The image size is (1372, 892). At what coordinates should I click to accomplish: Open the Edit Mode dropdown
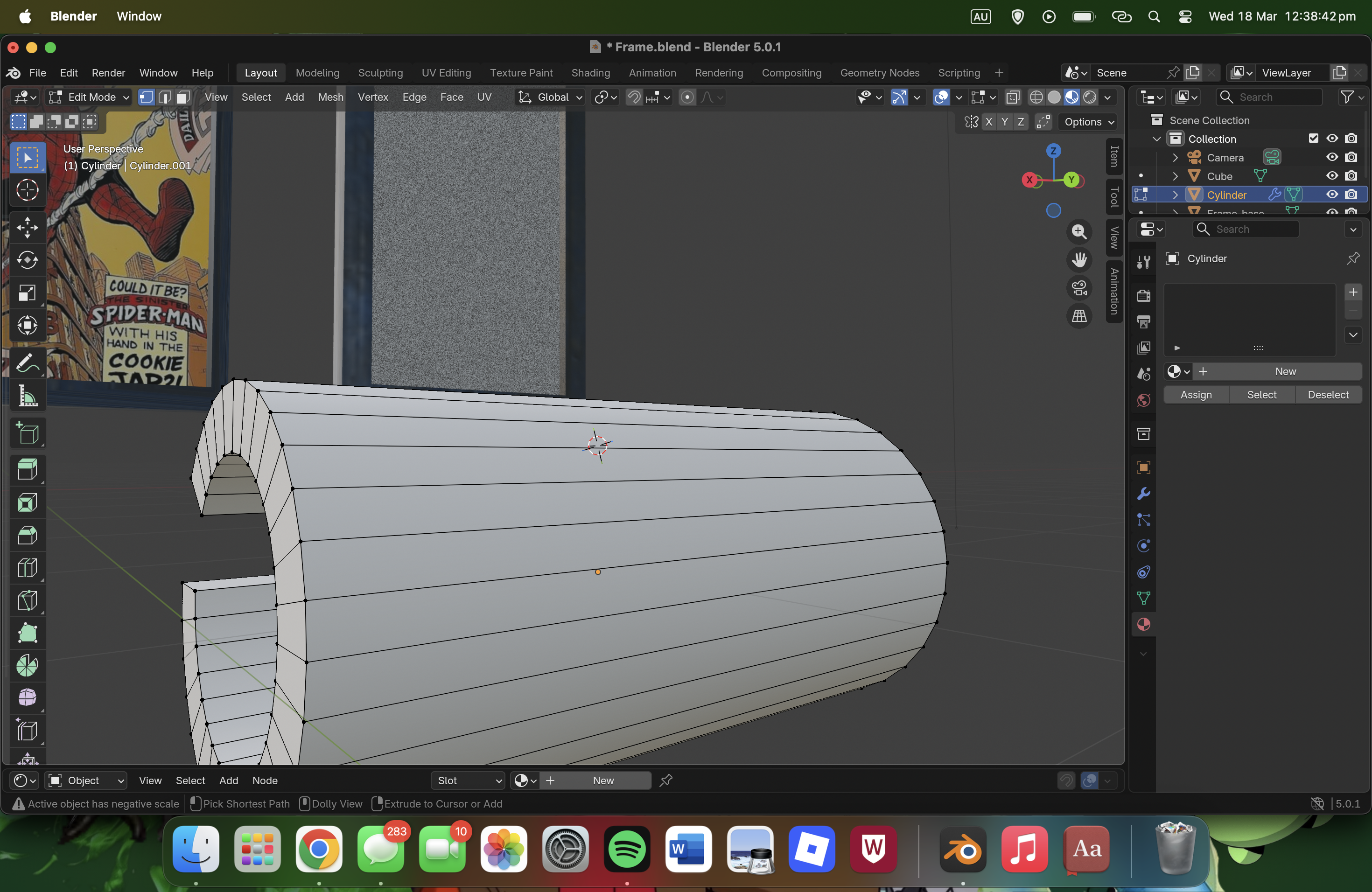89,98
